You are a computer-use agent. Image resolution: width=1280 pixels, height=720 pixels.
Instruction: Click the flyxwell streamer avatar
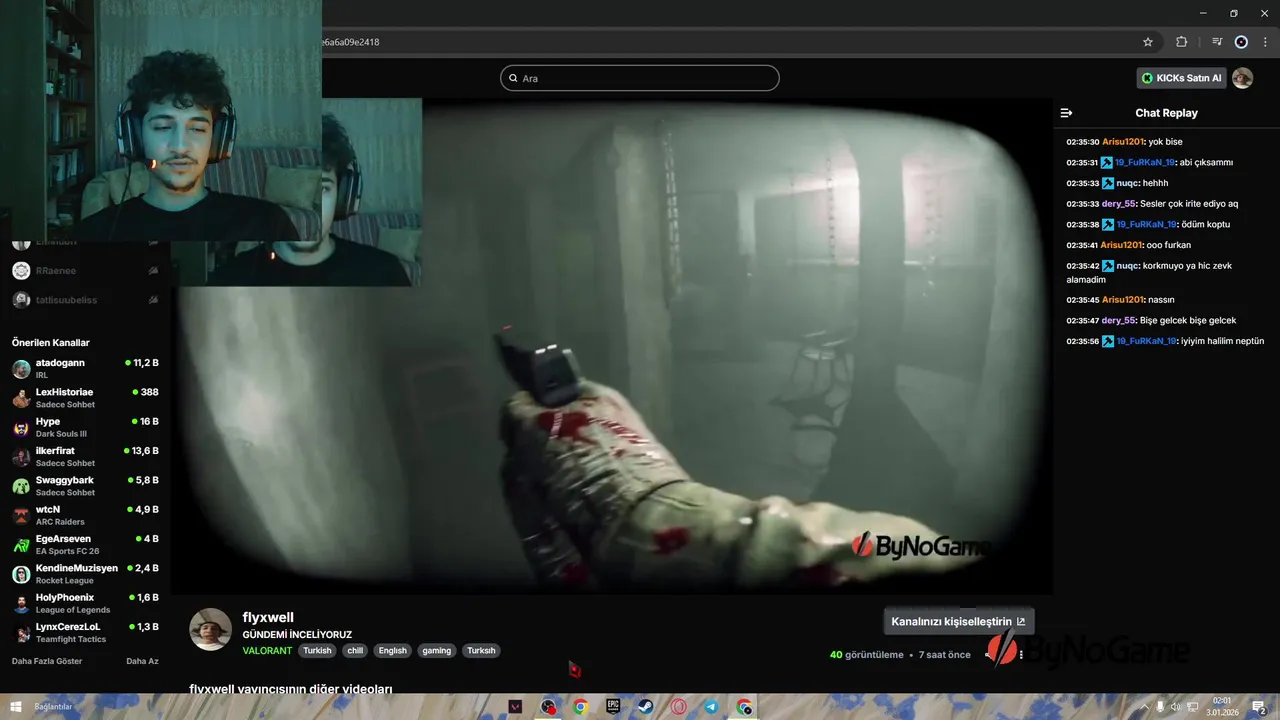(211, 629)
